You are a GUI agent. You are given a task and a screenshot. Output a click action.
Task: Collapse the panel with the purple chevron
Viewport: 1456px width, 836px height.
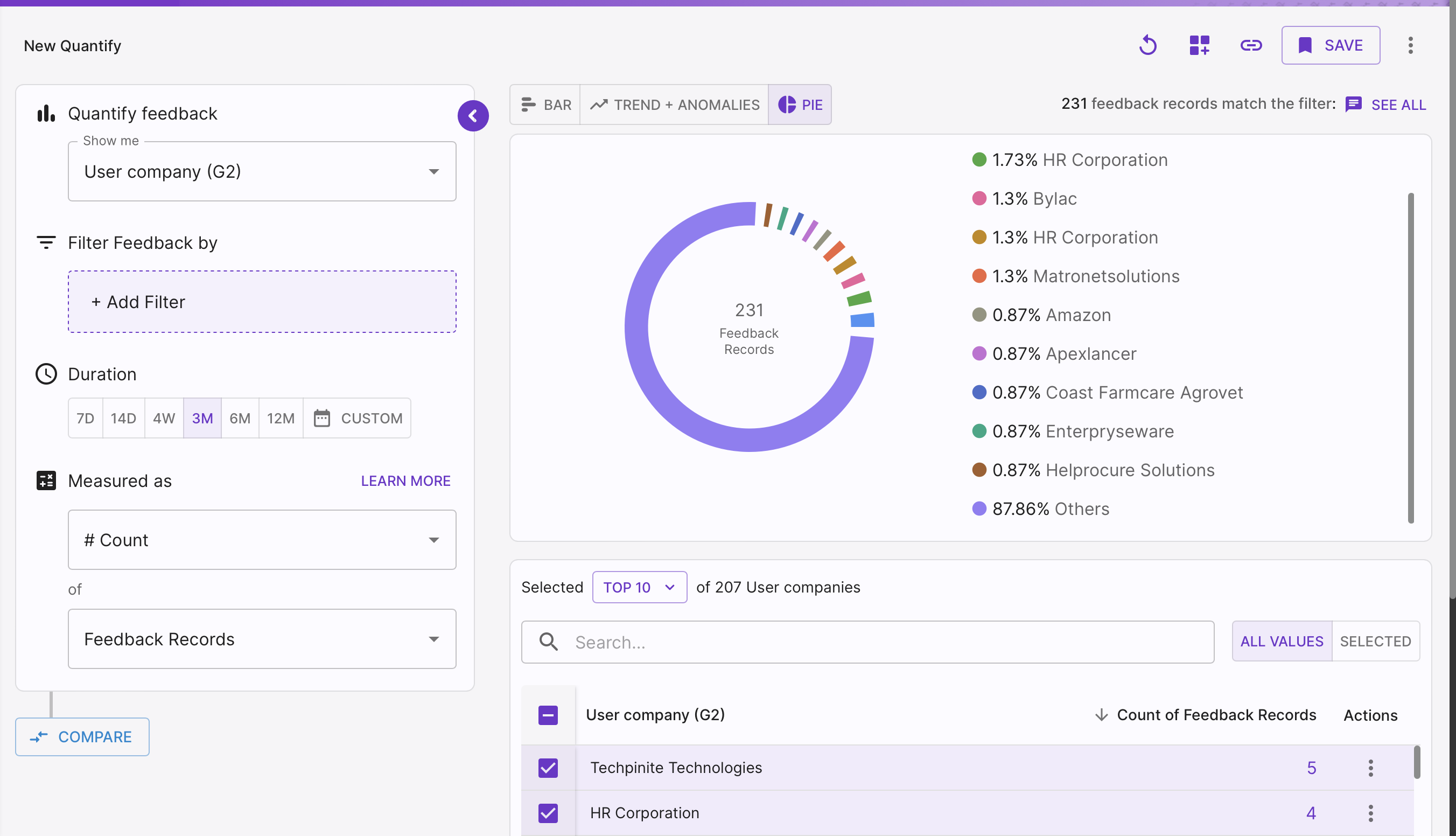click(473, 116)
